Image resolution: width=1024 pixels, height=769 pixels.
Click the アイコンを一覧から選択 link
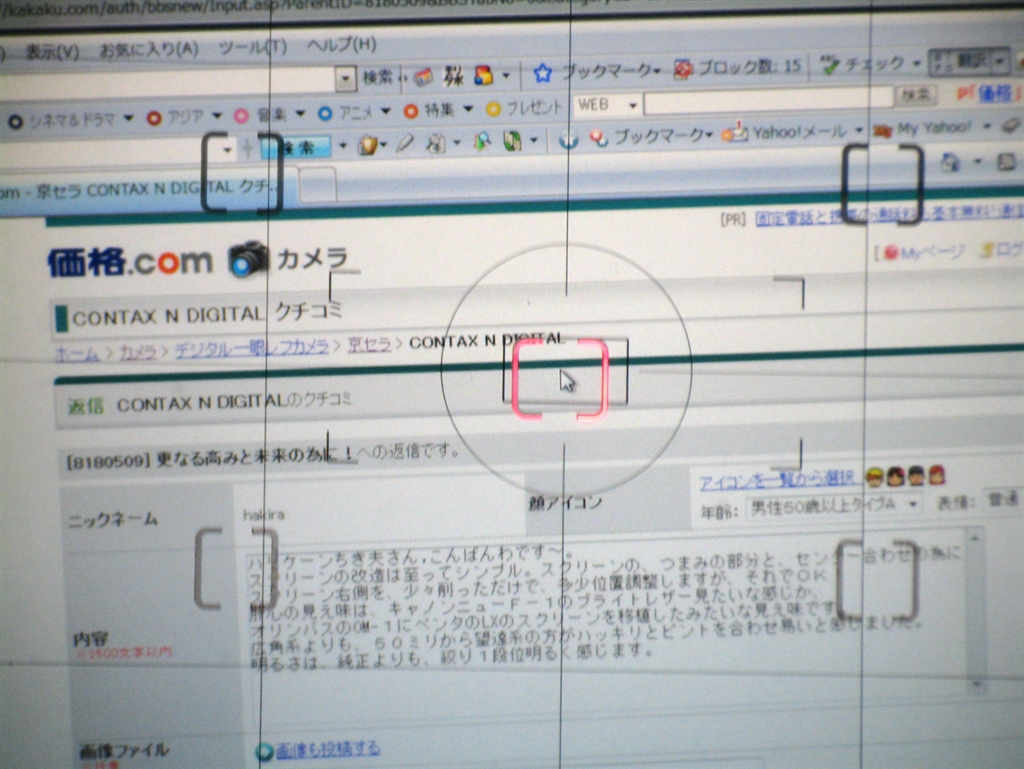(776, 481)
